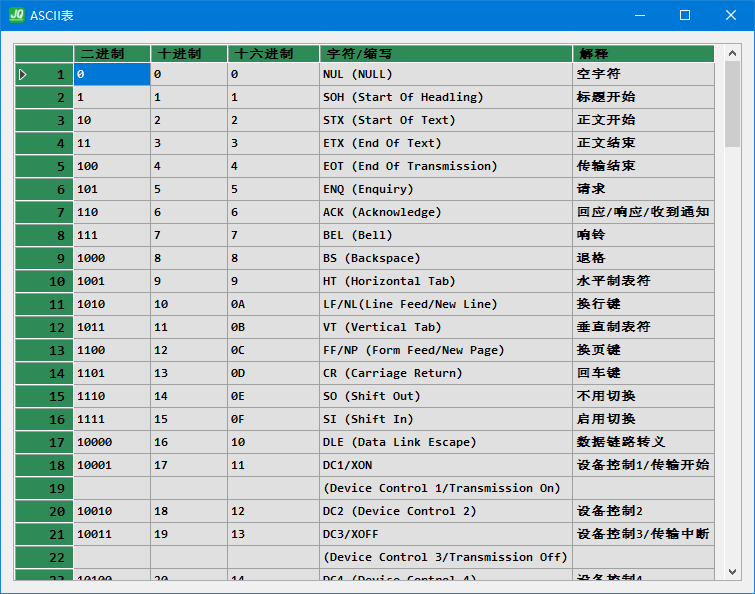Click the vertical scrollbar thumb
Image resolution: width=755 pixels, height=594 pixels.
[732, 104]
